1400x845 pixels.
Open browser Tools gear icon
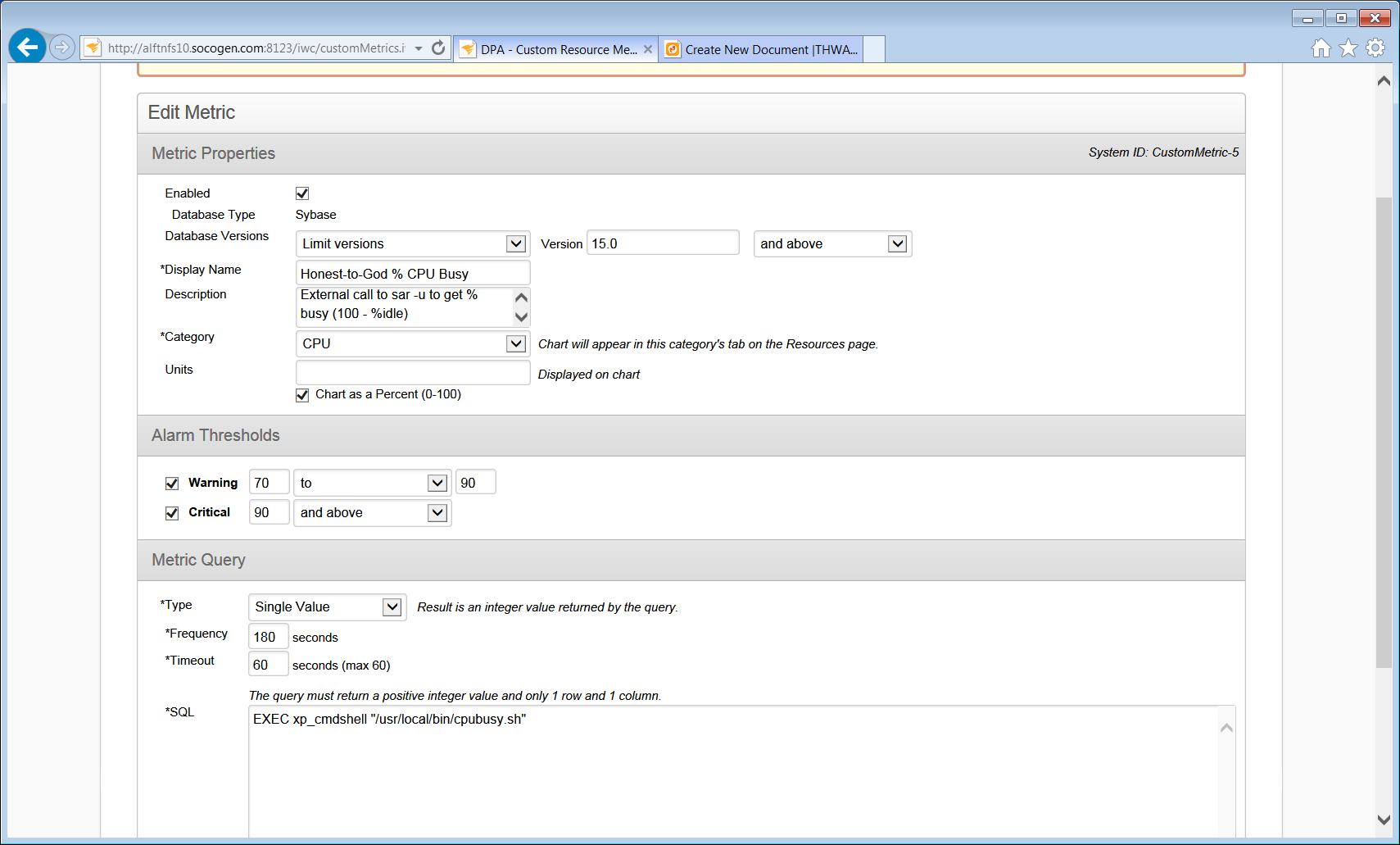pyautogui.click(x=1375, y=48)
